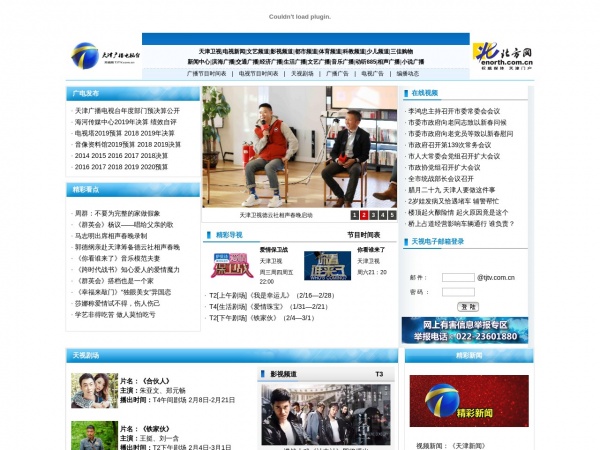Open the Tianjin TV station logo

pyautogui.click(x=105, y=55)
